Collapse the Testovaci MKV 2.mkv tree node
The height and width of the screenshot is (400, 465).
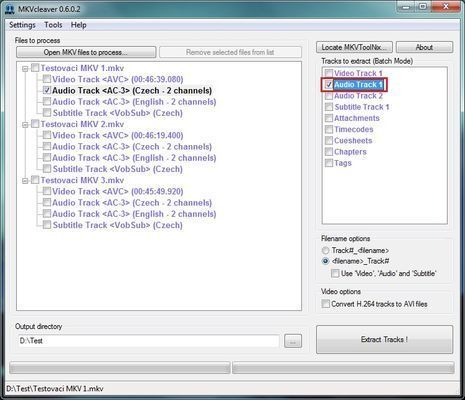point(25,125)
